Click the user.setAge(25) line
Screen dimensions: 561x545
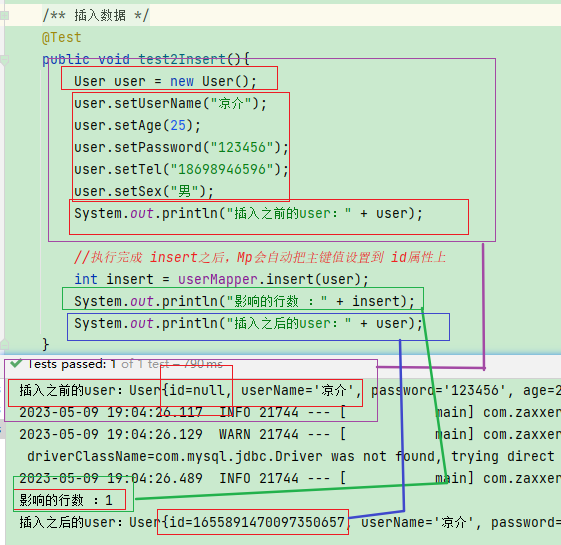(x=137, y=126)
